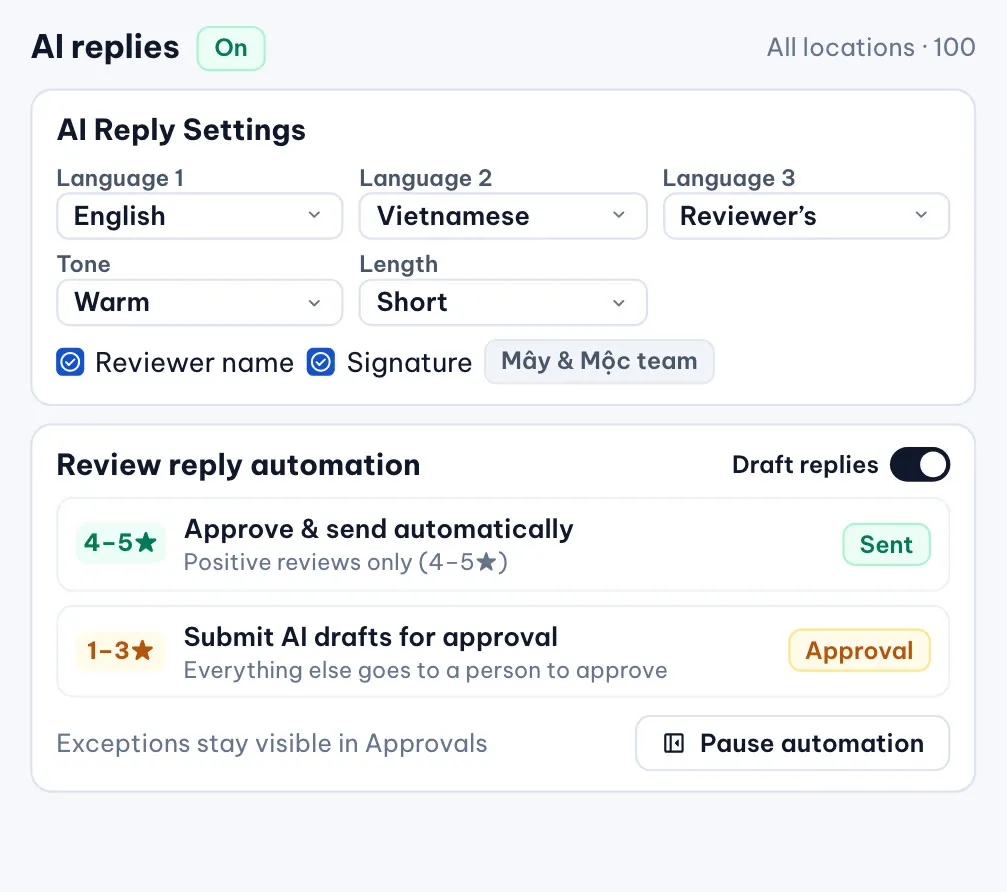Click the On status badge

231,48
